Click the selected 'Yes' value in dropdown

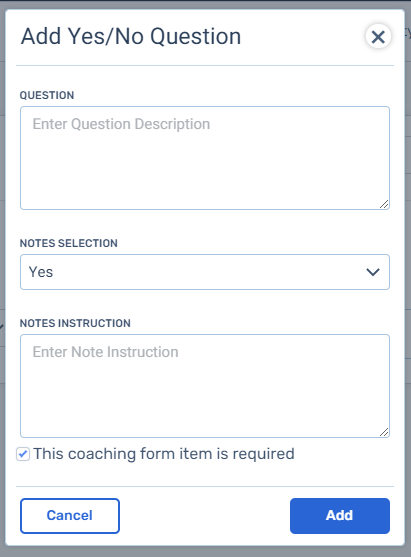click(x=41, y=272)
